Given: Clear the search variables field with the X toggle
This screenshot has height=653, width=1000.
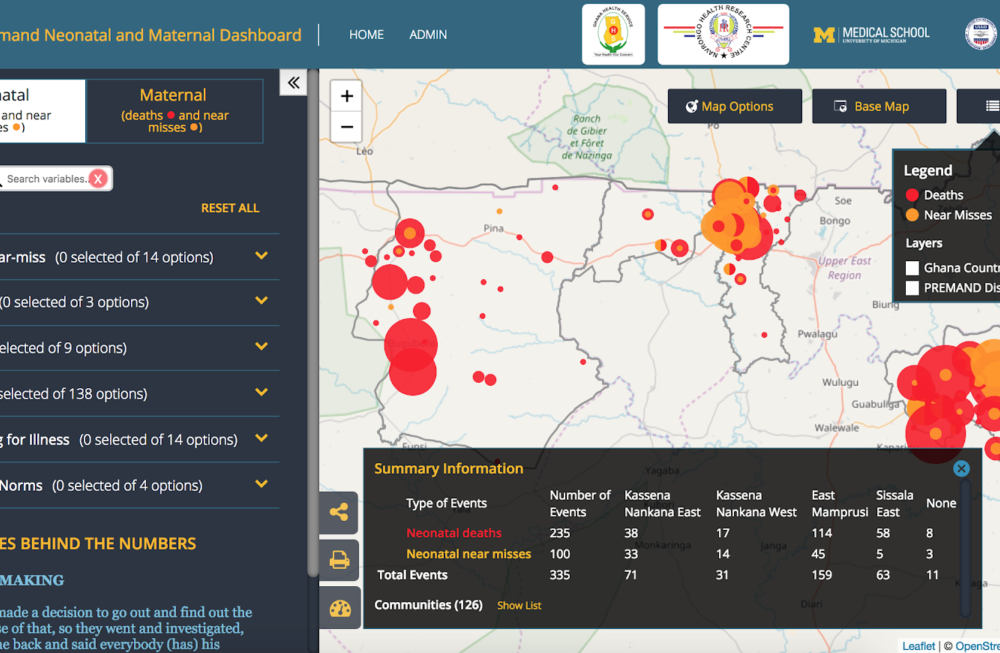Looking at the screenshot, I should point(97,178).
